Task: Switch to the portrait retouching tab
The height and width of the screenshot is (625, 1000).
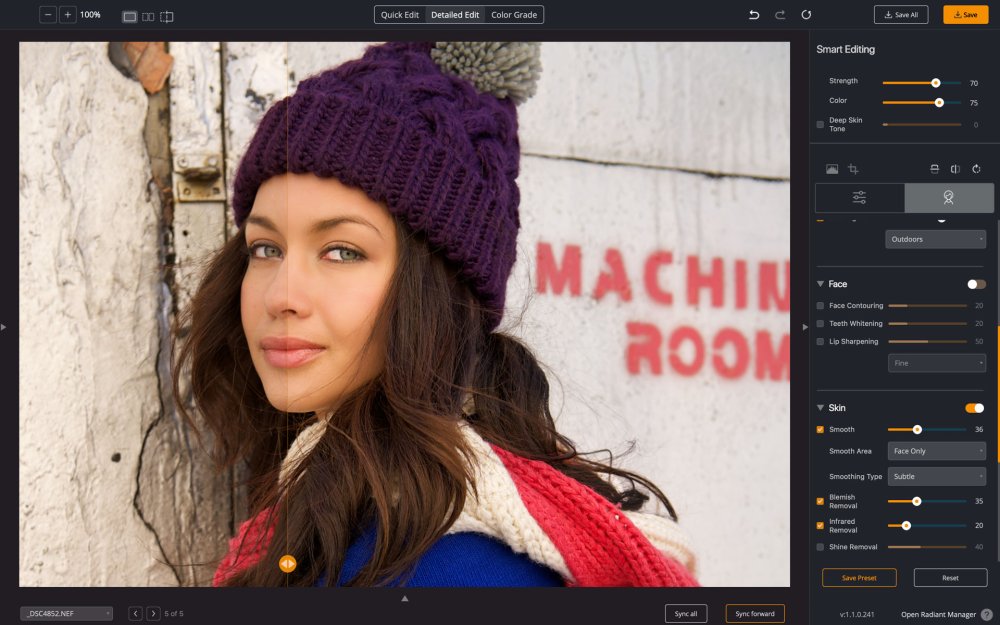Action: pos(948,198)
